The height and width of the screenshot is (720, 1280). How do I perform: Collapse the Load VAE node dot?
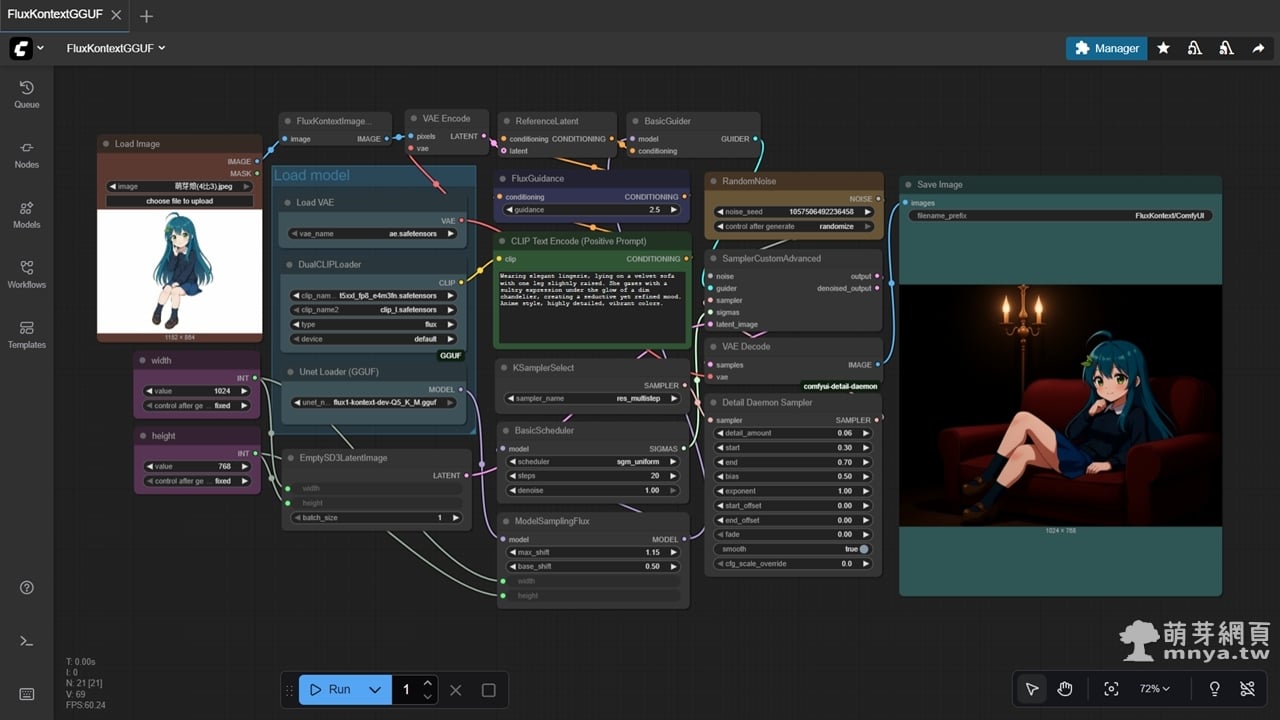[x=285, y=203]
